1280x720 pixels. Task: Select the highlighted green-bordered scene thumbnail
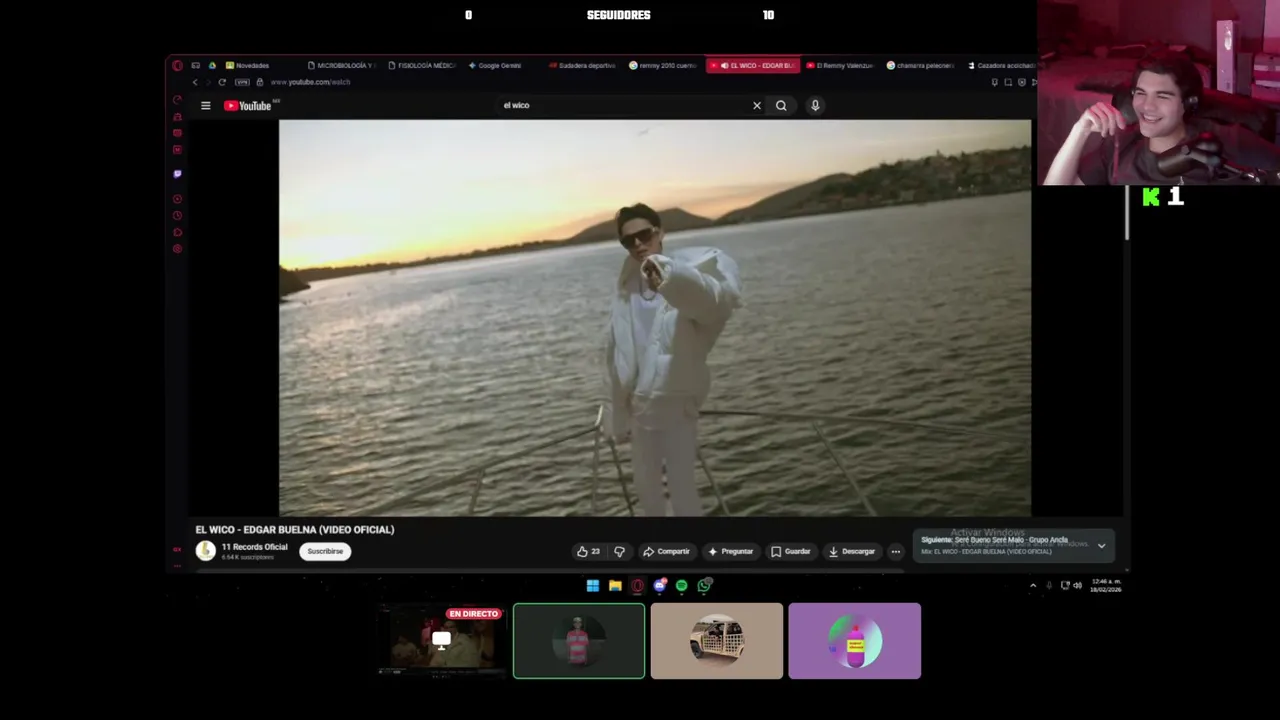[x=579, y=641]
